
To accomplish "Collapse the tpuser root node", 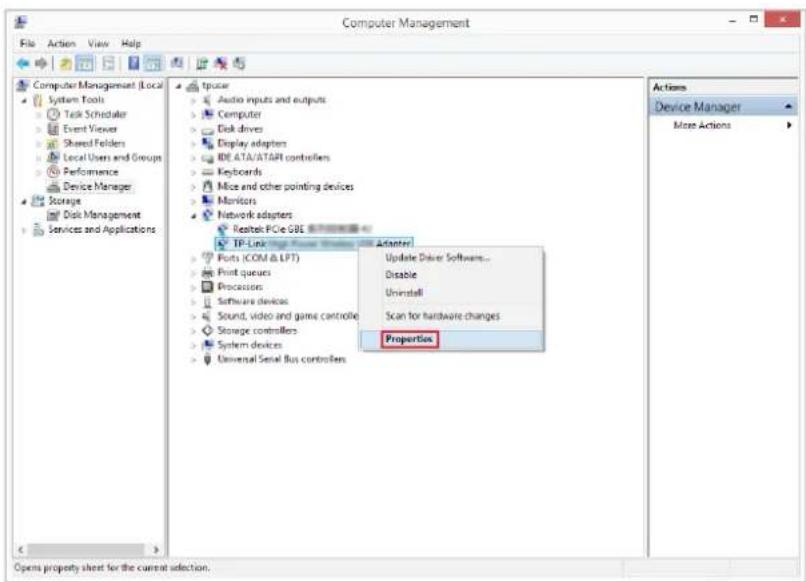I will point(179,86).
